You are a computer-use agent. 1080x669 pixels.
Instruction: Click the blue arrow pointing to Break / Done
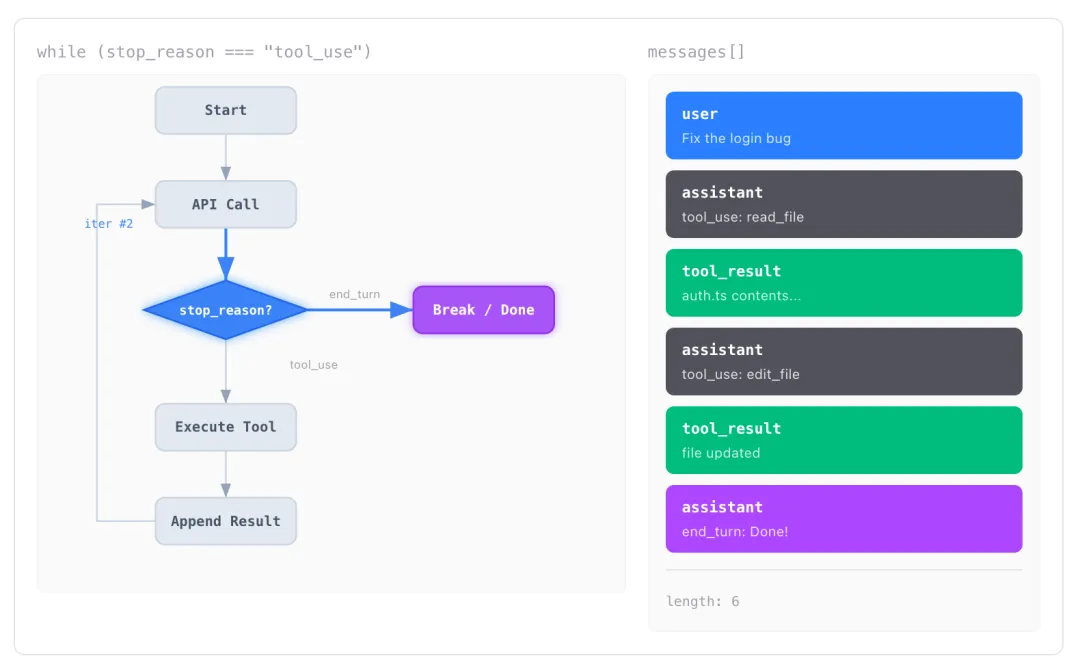click(x=360, y=310)
